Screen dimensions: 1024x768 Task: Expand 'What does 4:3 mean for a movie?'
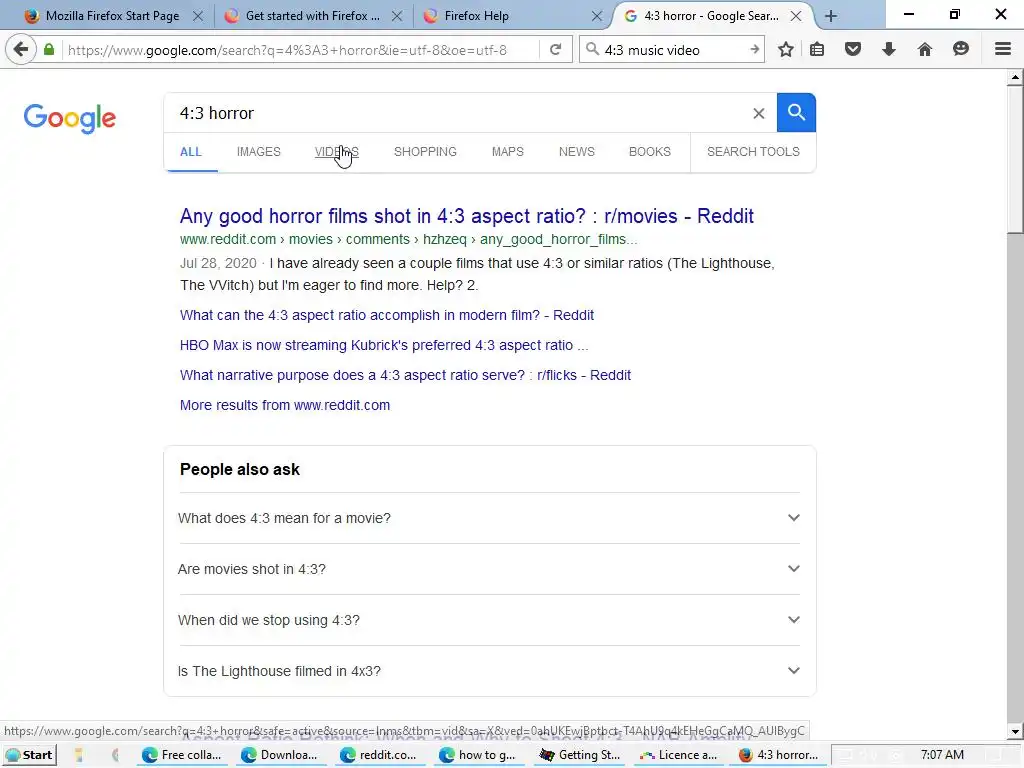(x=489, y=518)
